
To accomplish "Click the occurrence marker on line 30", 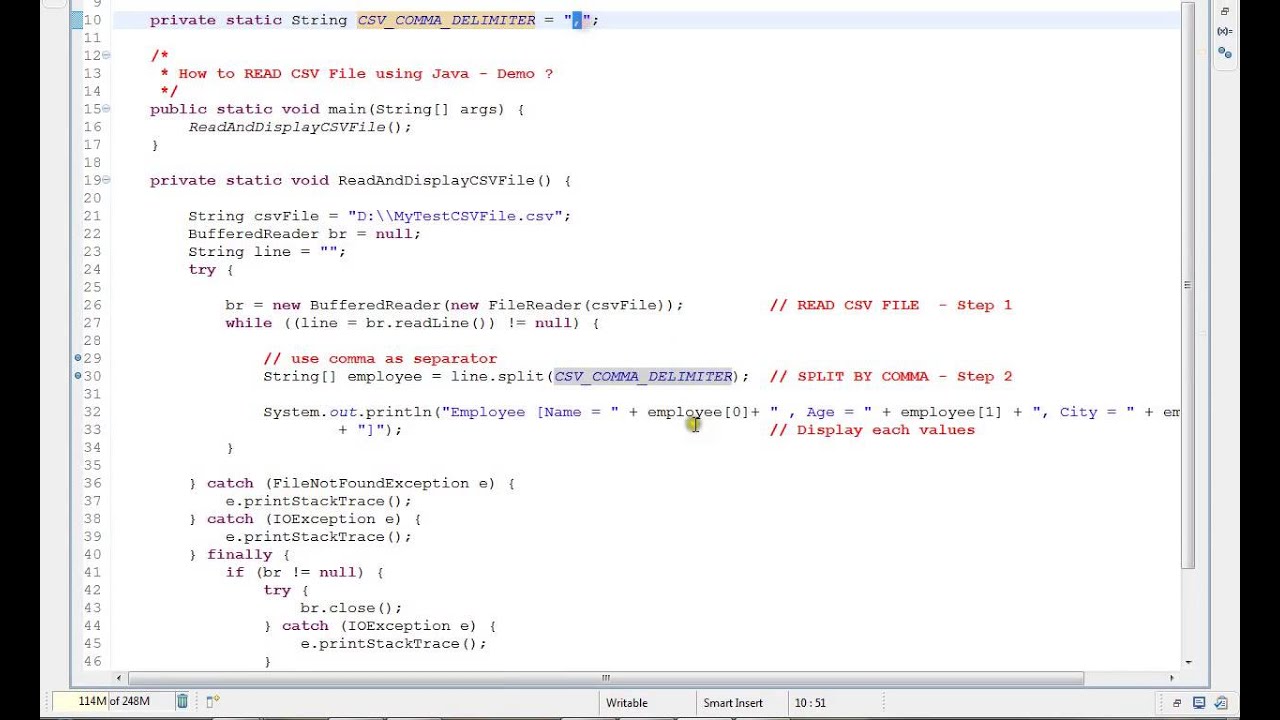I will click(x=77, y=376).
